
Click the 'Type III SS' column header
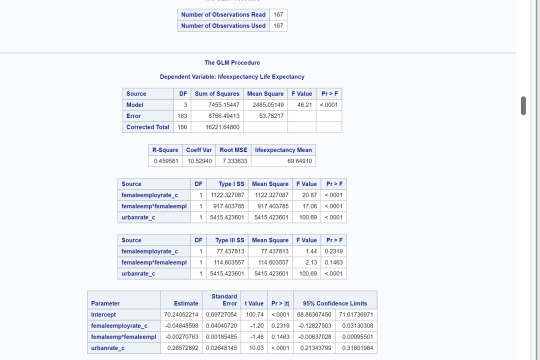pos(230,240)
